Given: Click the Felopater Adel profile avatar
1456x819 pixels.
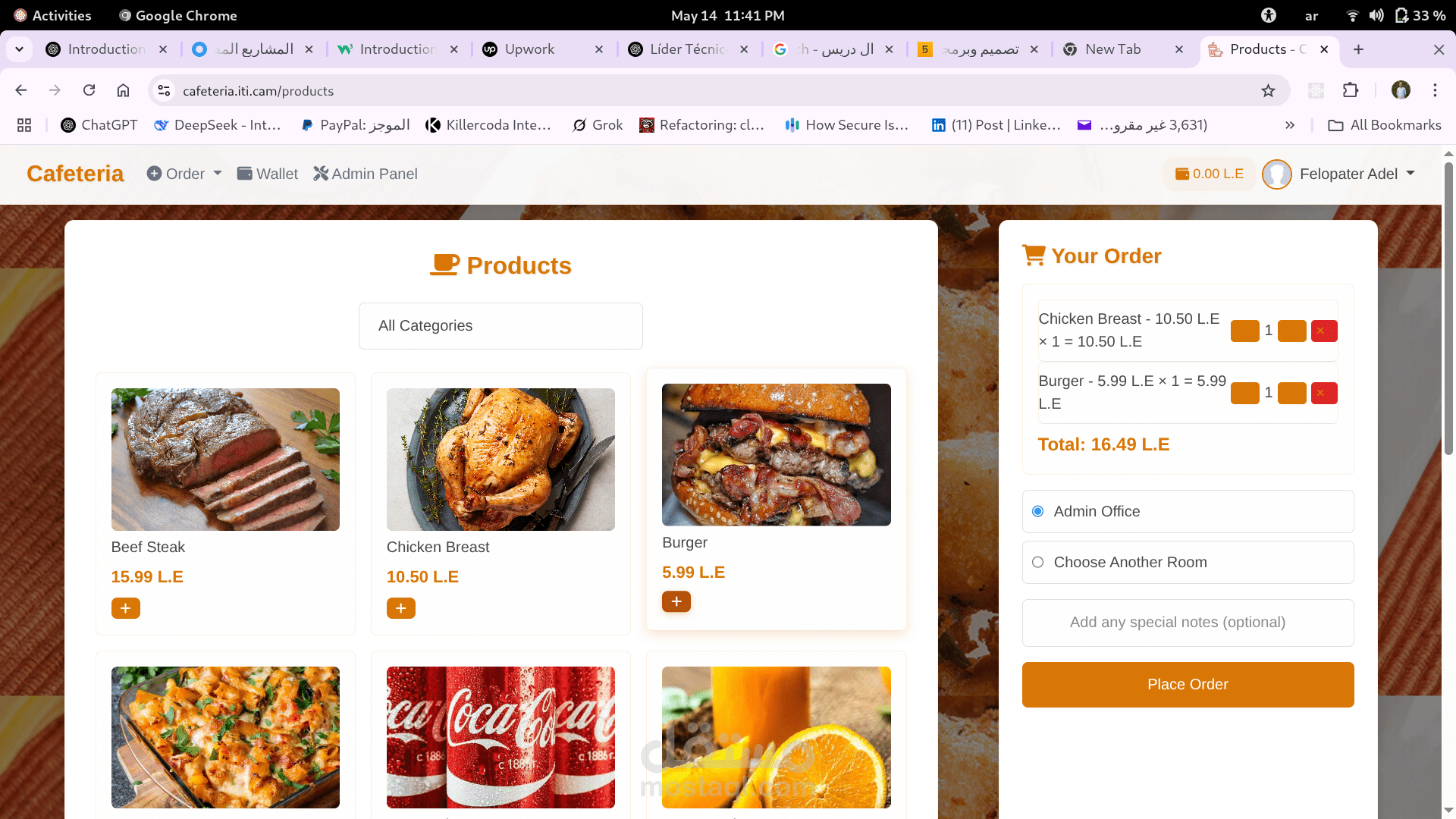Looking at the screenshot, I should pyautogui.click(x=1276, y=174).
